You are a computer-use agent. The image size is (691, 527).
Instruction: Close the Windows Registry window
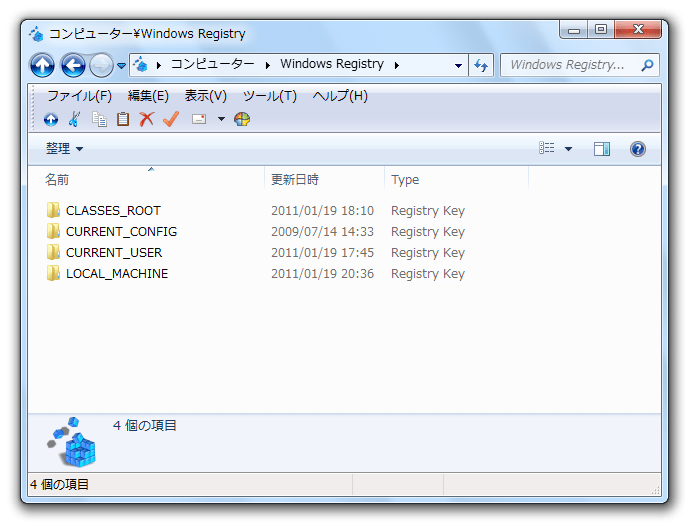pos(638,30)
